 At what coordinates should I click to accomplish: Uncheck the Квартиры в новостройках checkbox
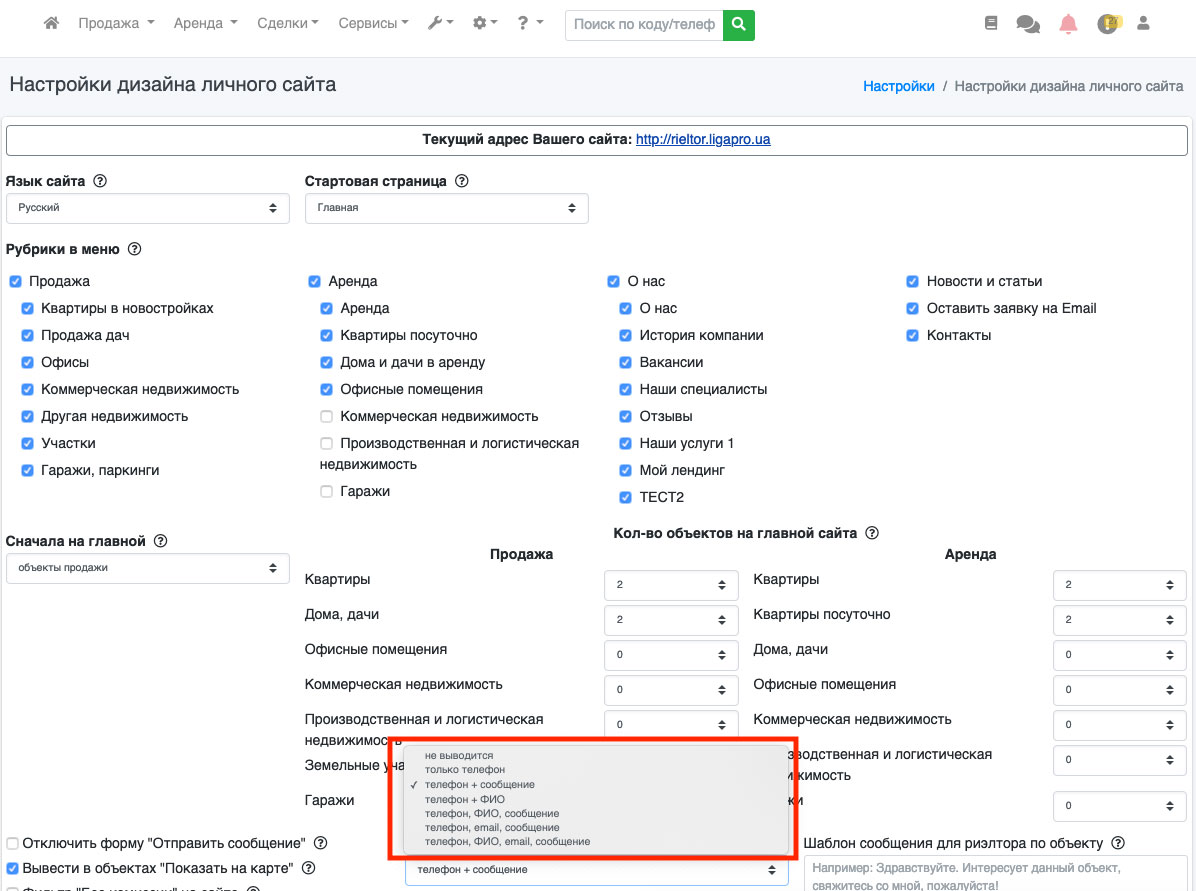point(28,309)
